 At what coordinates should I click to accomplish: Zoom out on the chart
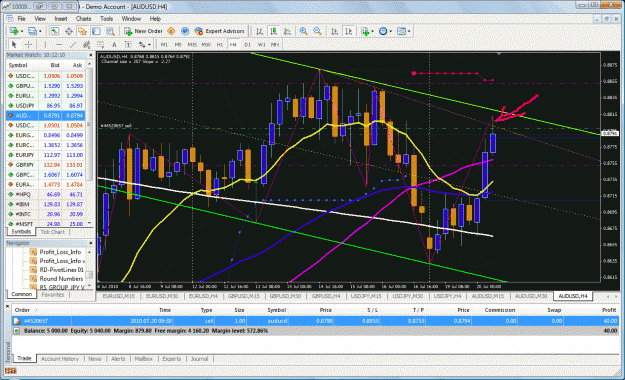coord(317,31)
